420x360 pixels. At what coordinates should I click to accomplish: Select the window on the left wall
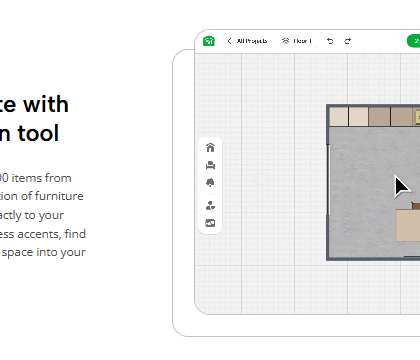[328, 179]
